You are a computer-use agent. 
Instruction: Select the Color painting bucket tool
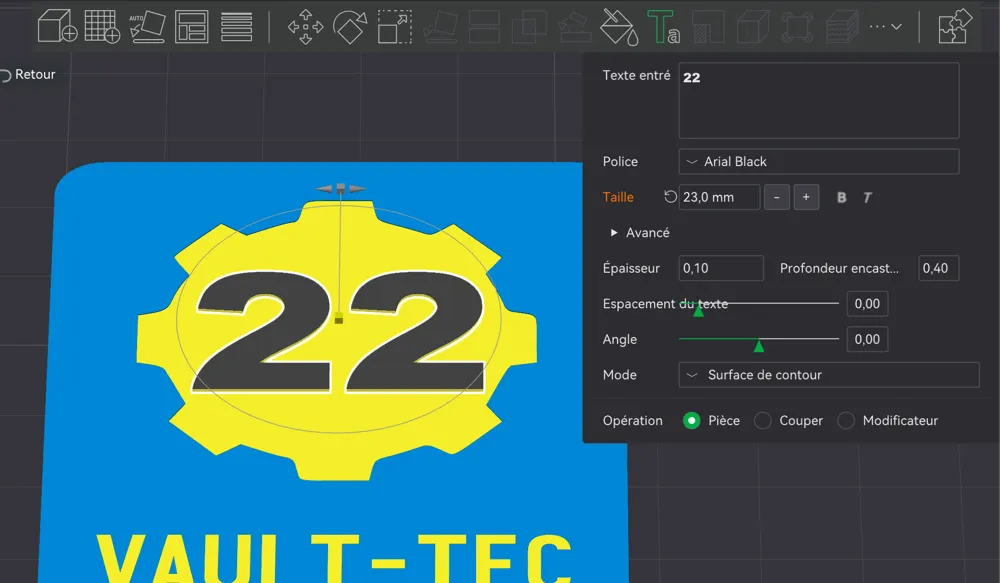click(x=619, y=27)
